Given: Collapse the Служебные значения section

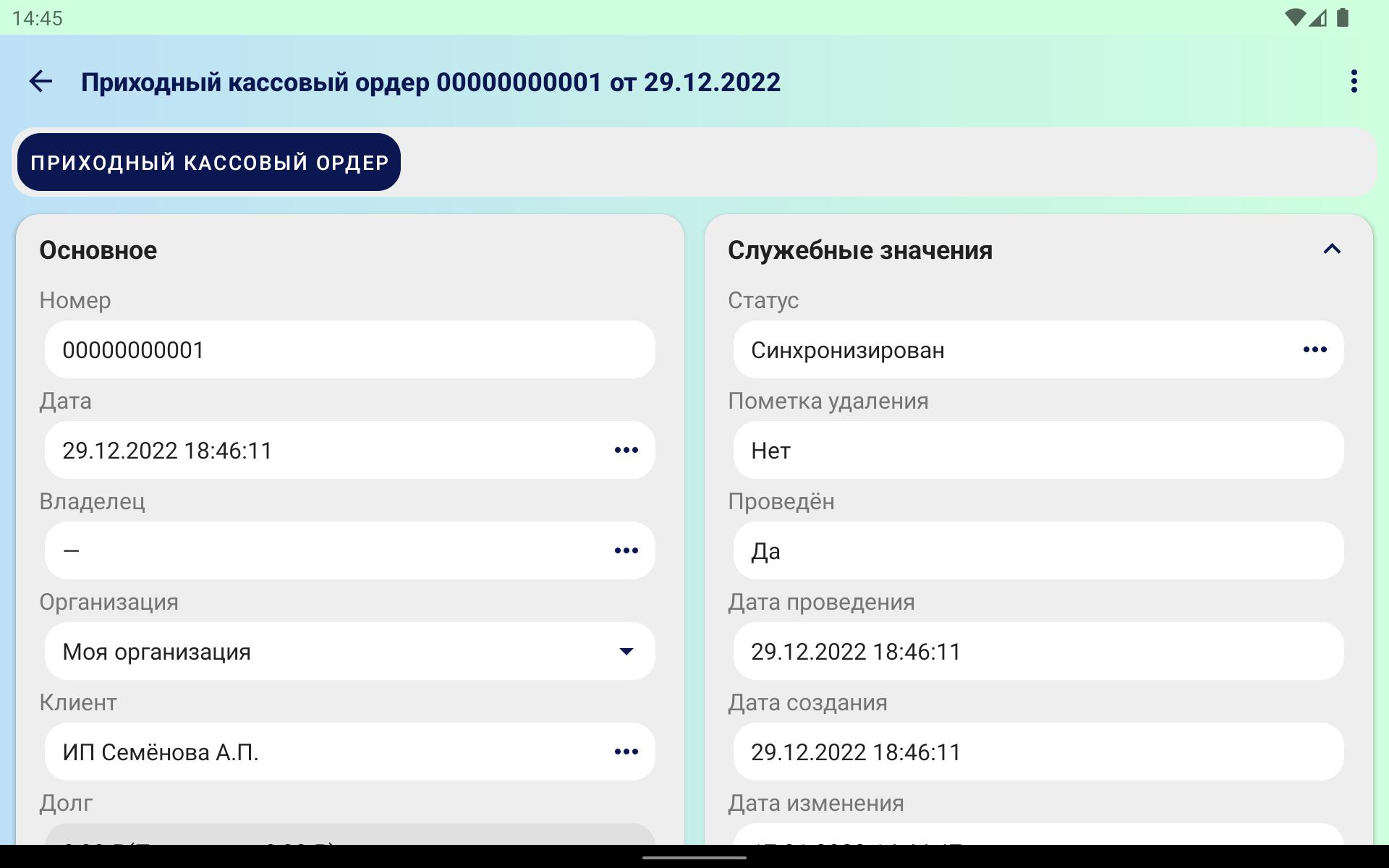Looking at the screenshot, I should (1332, 250).
